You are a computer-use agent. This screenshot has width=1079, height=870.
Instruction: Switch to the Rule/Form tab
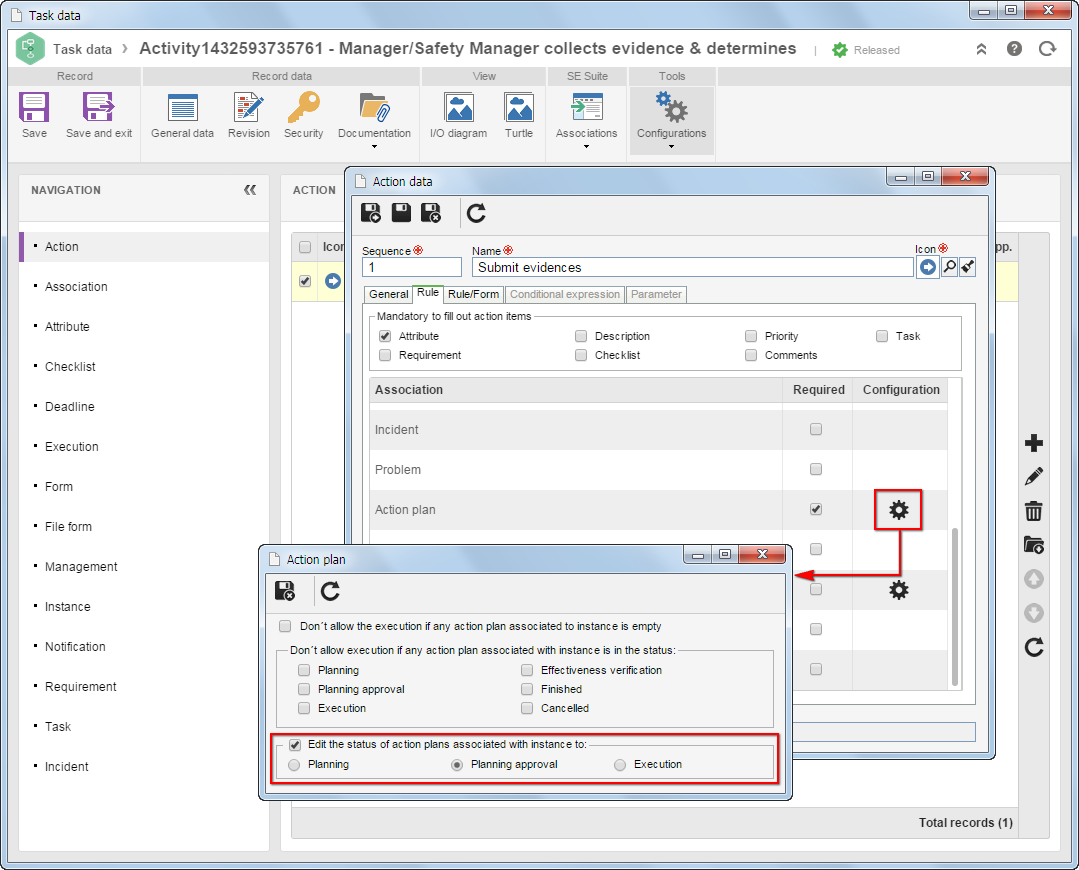click(473, 294)
